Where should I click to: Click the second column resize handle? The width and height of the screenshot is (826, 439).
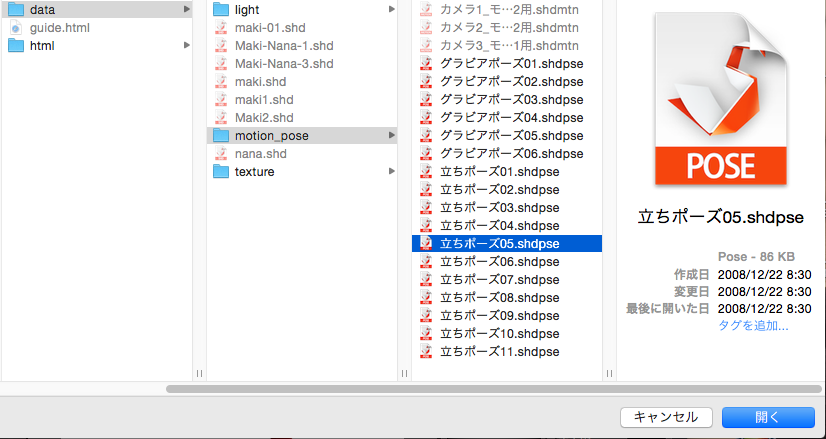click(x=404, y=373)
